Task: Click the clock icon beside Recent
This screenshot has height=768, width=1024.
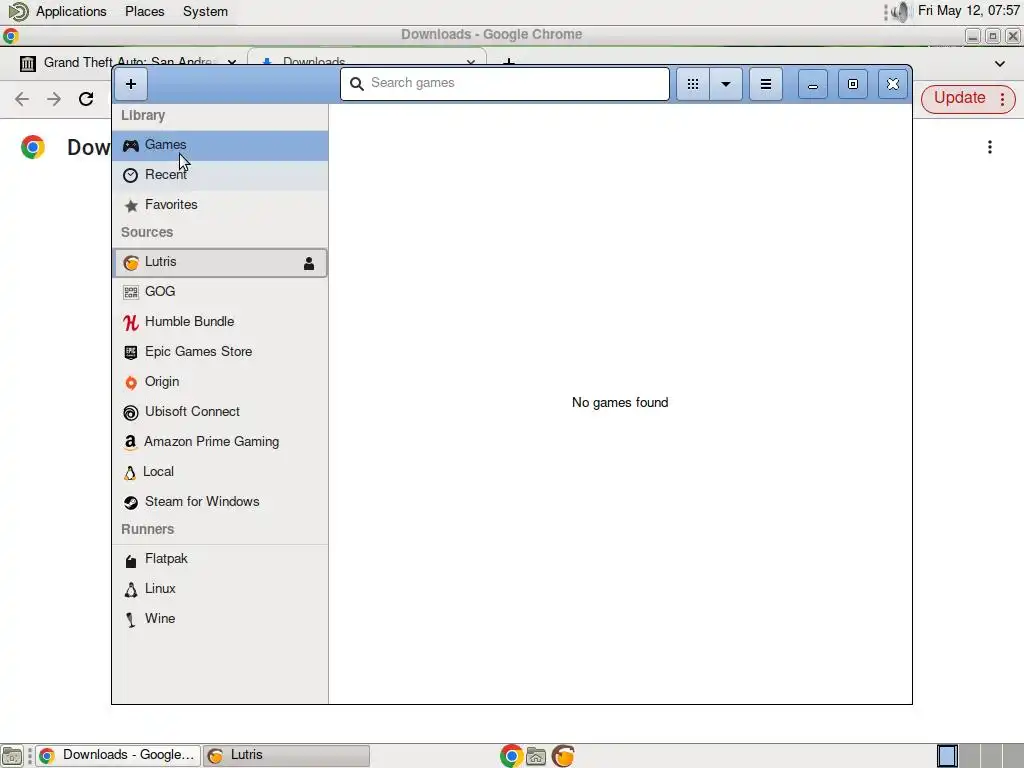Action: click(131, 175)
